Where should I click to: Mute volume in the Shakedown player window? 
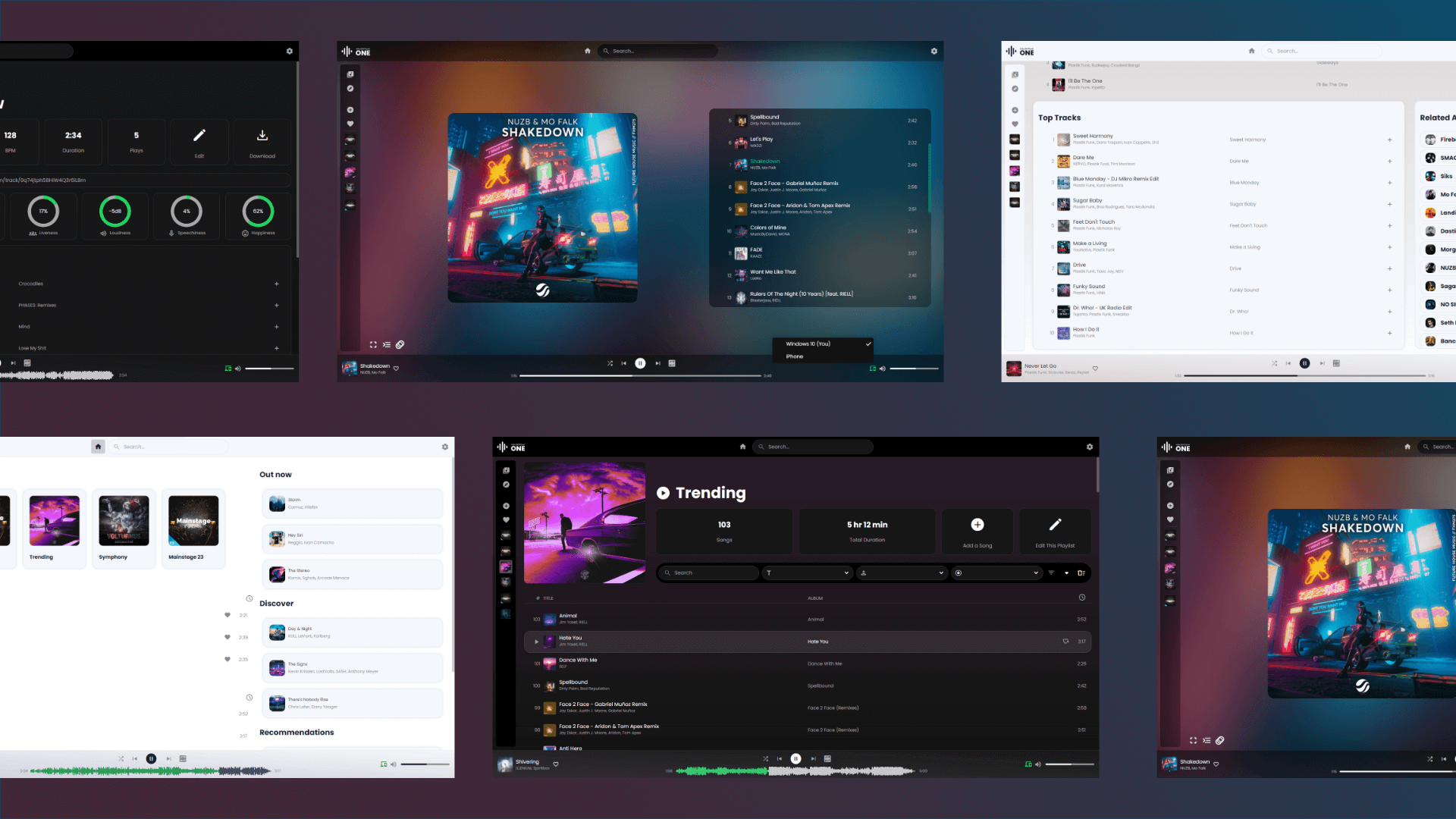click(x=883, y=369)
